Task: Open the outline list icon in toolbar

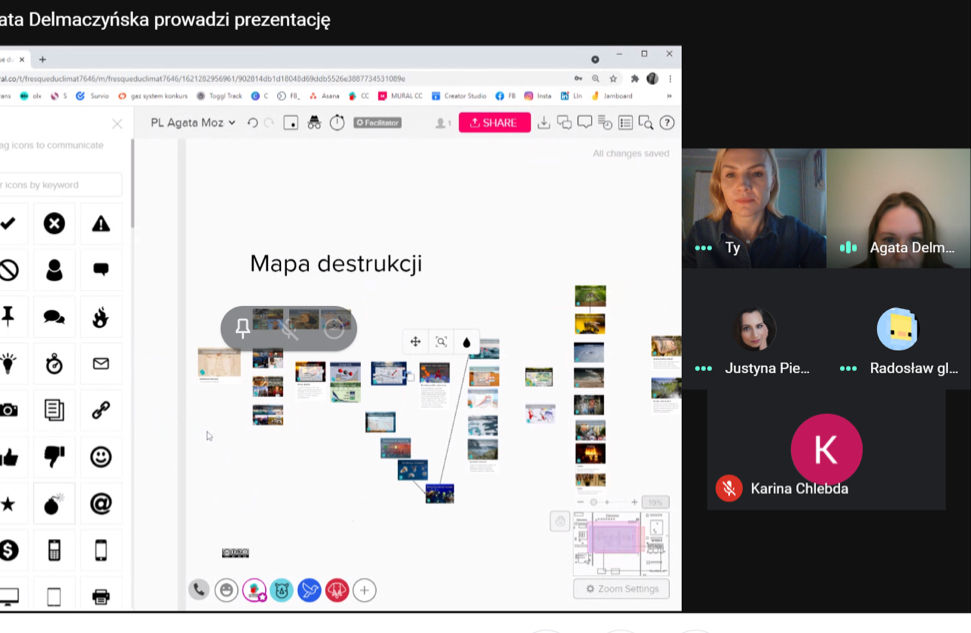Action: click(x=625, y=123)
